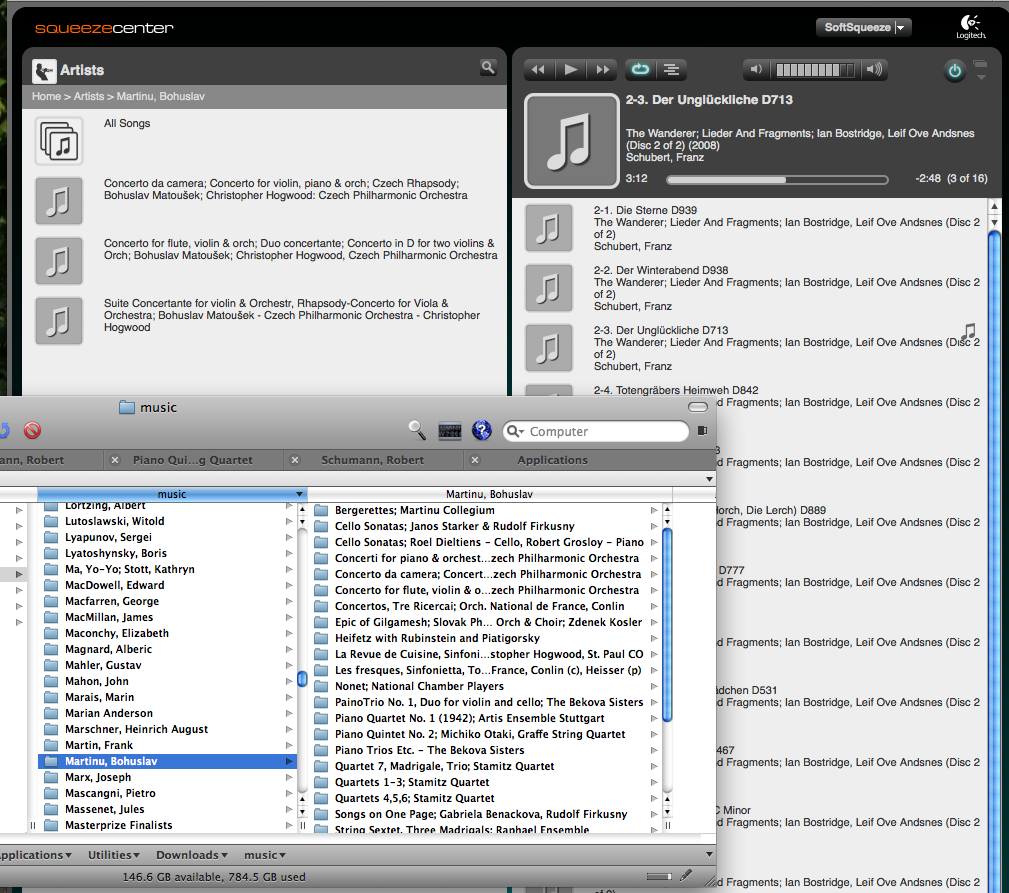1009x893 pixels.
Task: Click the track progress bar
Action: [776, 180]
